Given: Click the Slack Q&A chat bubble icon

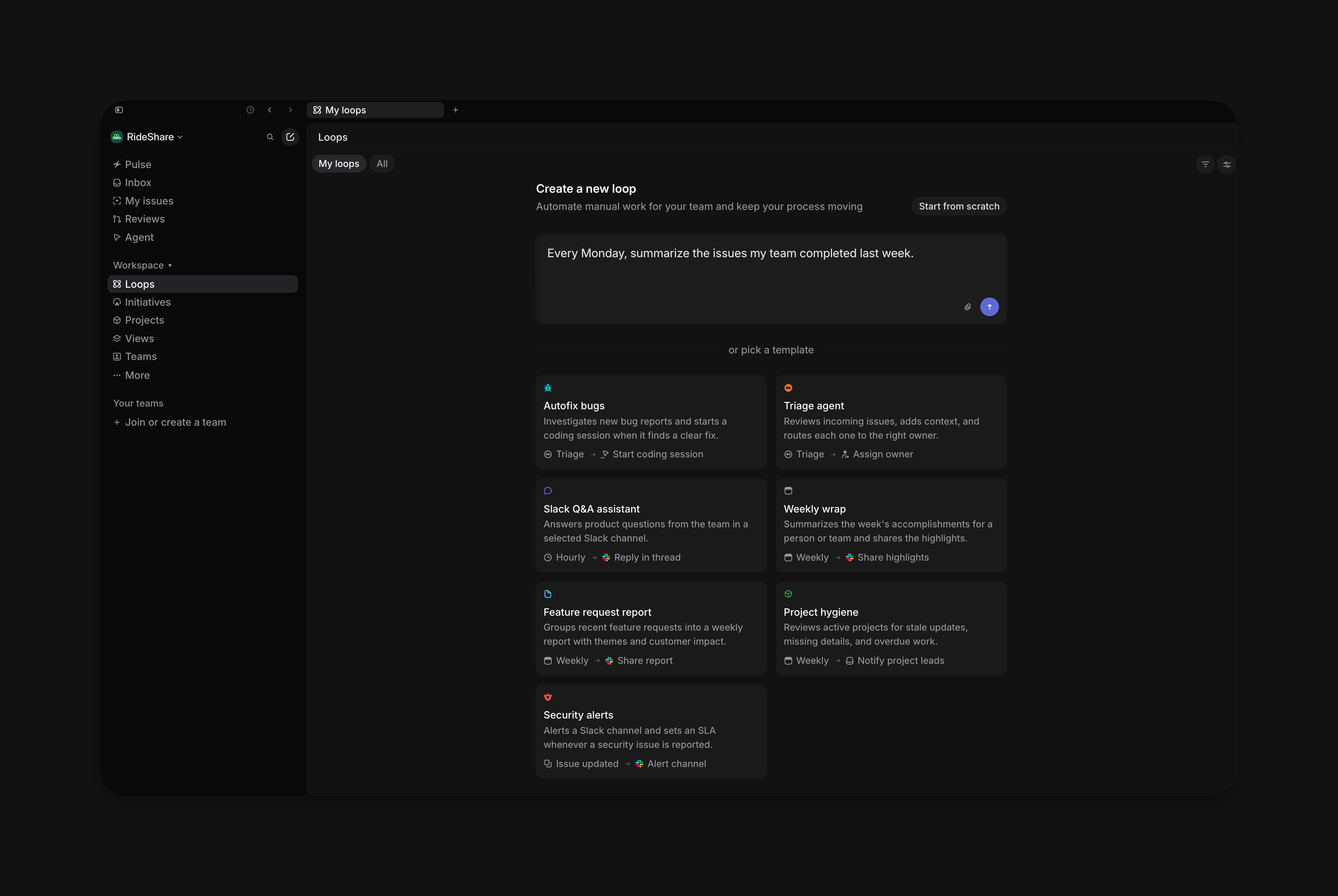Looking at the screenshot, I should (547, 491).
